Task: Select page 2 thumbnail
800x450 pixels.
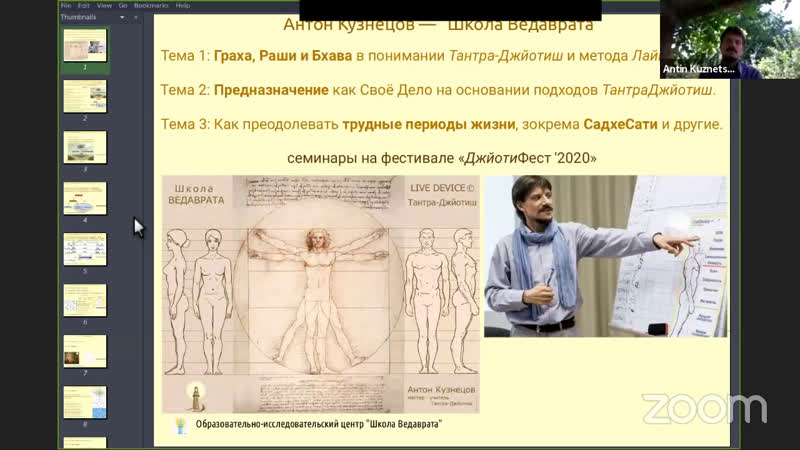Action: point(85,96)
